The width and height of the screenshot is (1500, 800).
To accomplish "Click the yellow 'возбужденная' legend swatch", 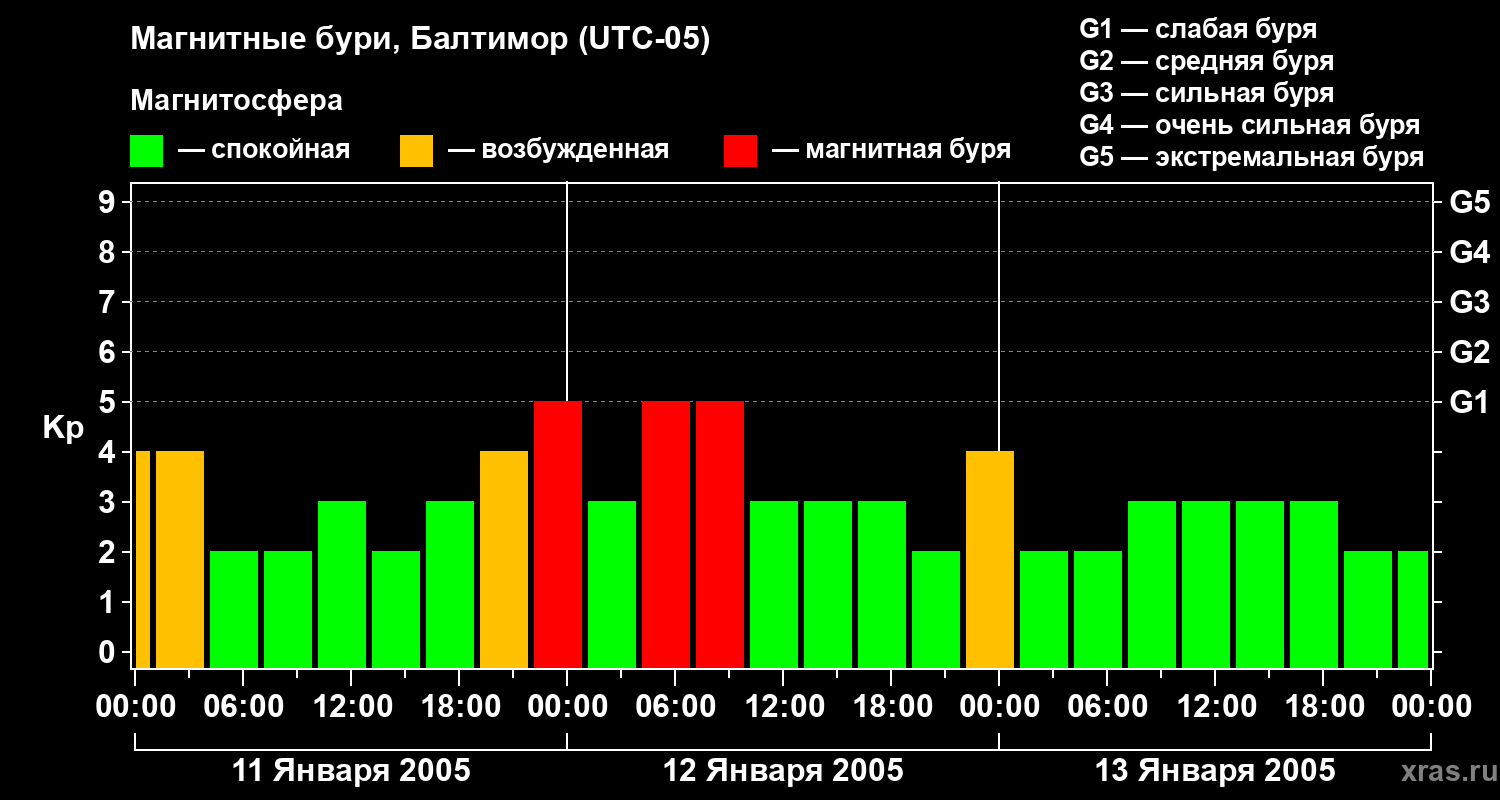I will pyautogui.click(x=416, y=151).
